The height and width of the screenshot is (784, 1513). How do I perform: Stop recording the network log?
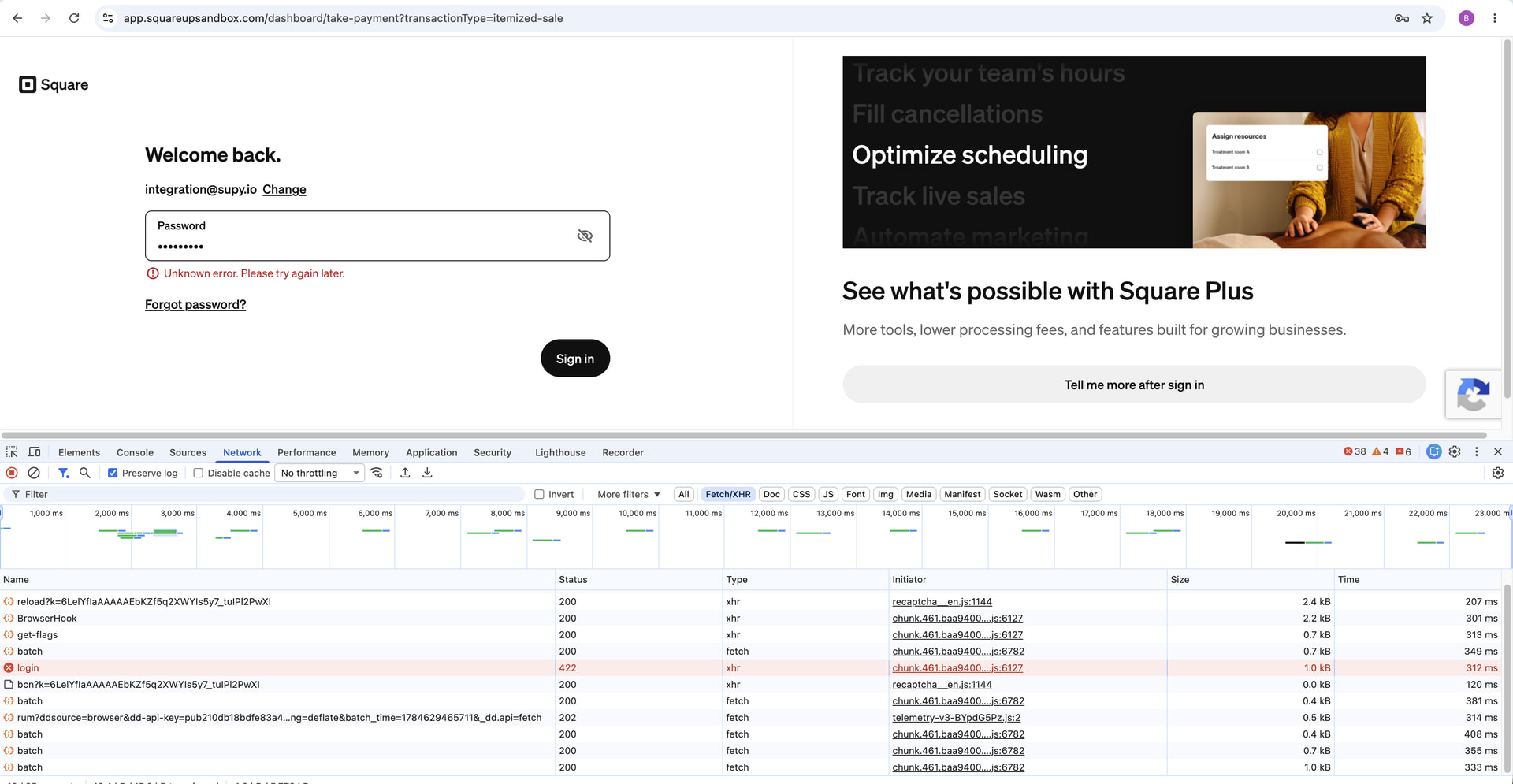tap(12, 473)
